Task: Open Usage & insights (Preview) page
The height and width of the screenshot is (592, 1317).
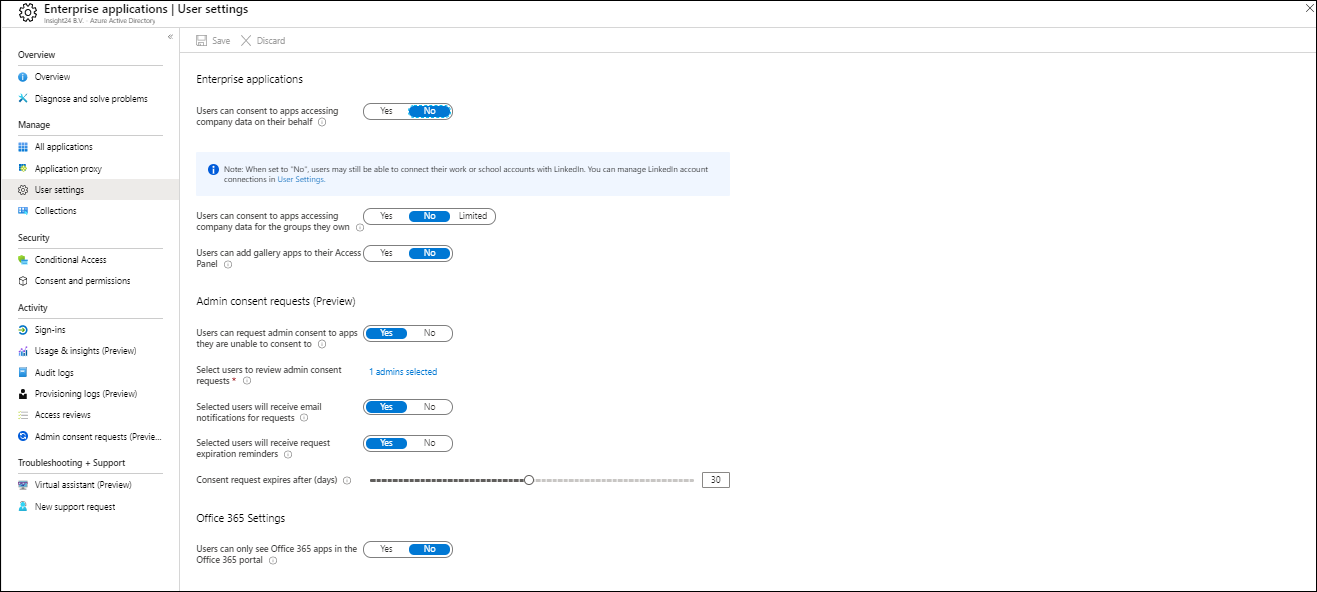Action: click(x=85, y=351)
